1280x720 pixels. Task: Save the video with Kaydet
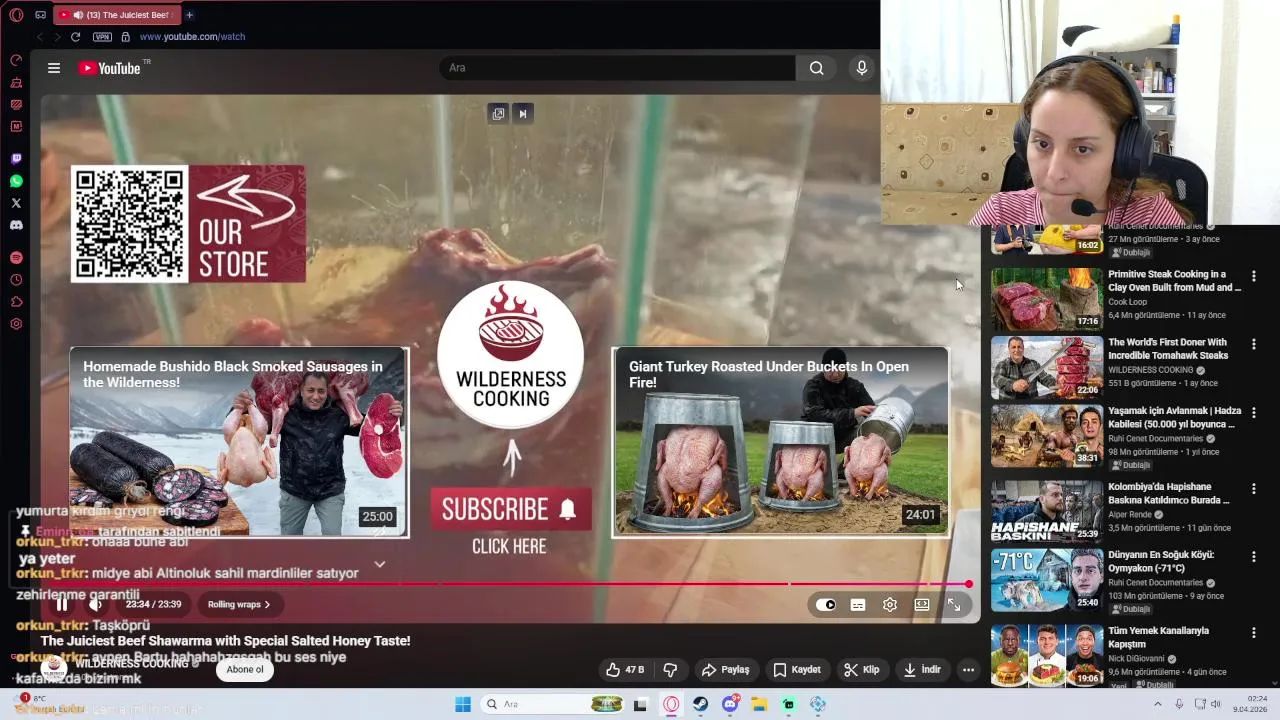(x=797, y=670)
